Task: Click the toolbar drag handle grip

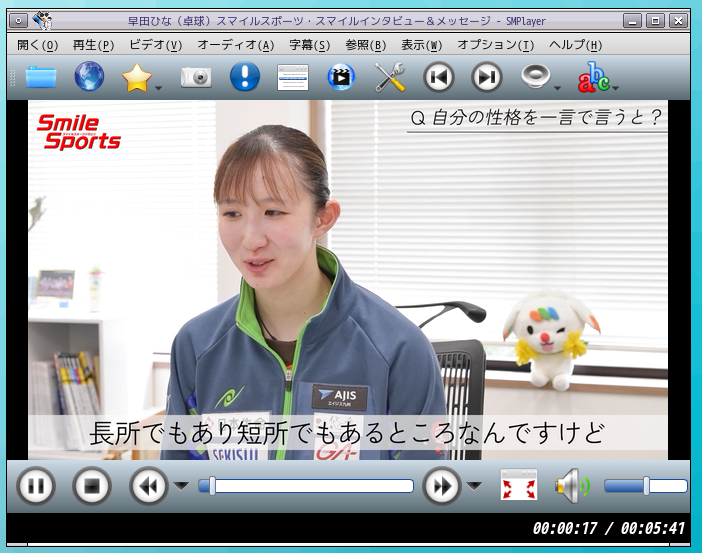Action: pyautogui.click(x=13, y=77)
